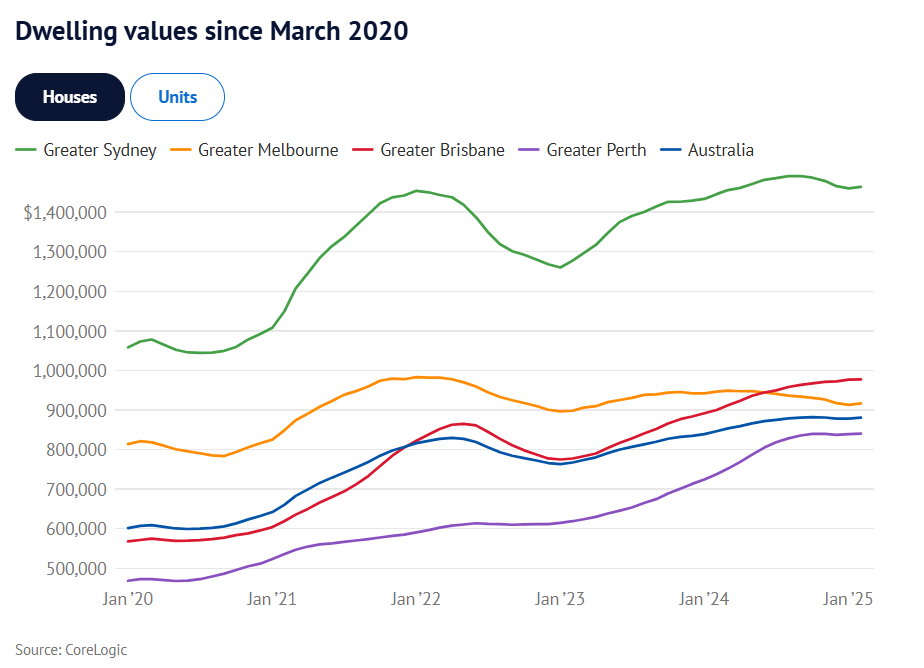
Task: Click the green Greater Sydney legend swatch
Action: pyautogui.click(x=26, y=150)
